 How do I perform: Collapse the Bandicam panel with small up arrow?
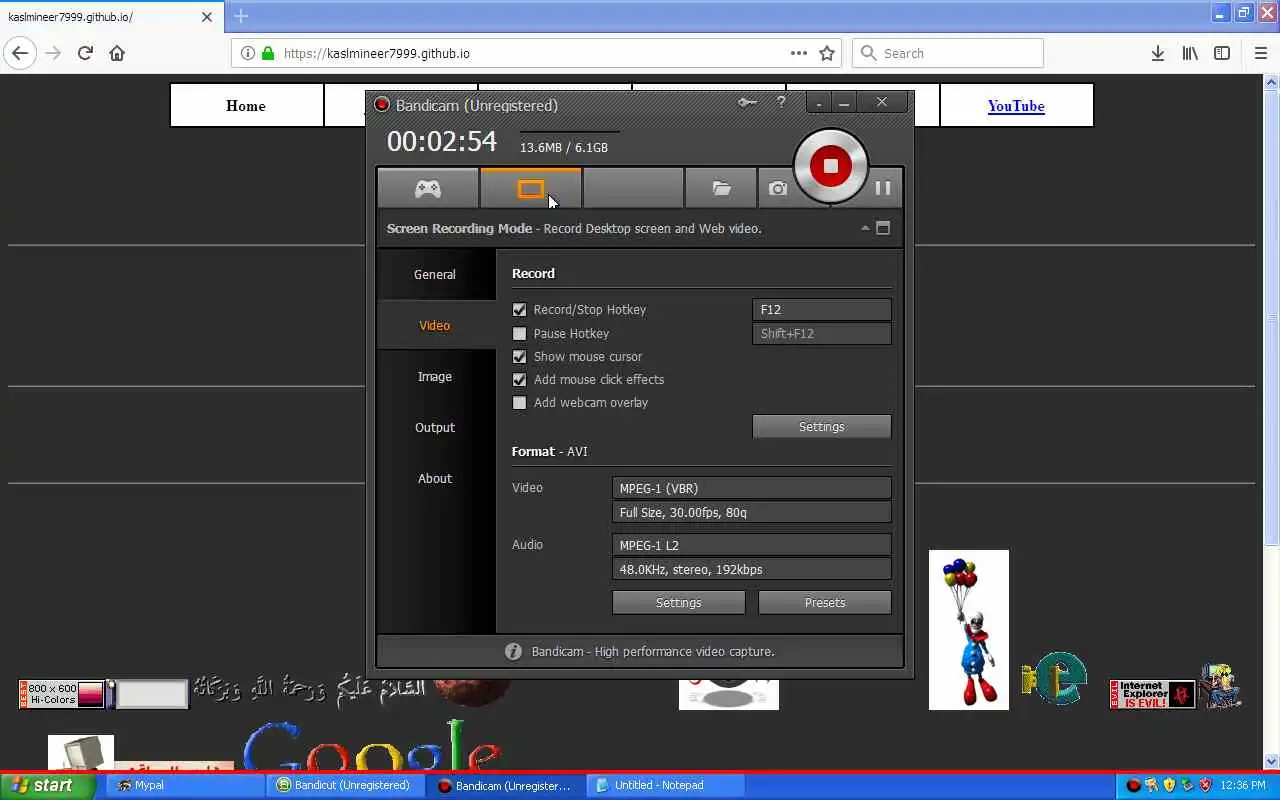865,228
